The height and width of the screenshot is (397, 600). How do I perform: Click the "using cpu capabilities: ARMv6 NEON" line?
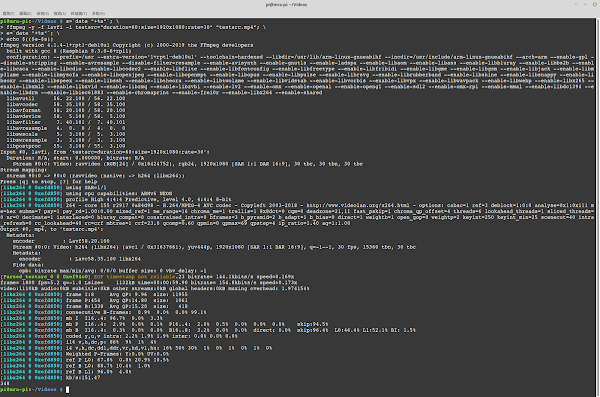pos(86,193)
